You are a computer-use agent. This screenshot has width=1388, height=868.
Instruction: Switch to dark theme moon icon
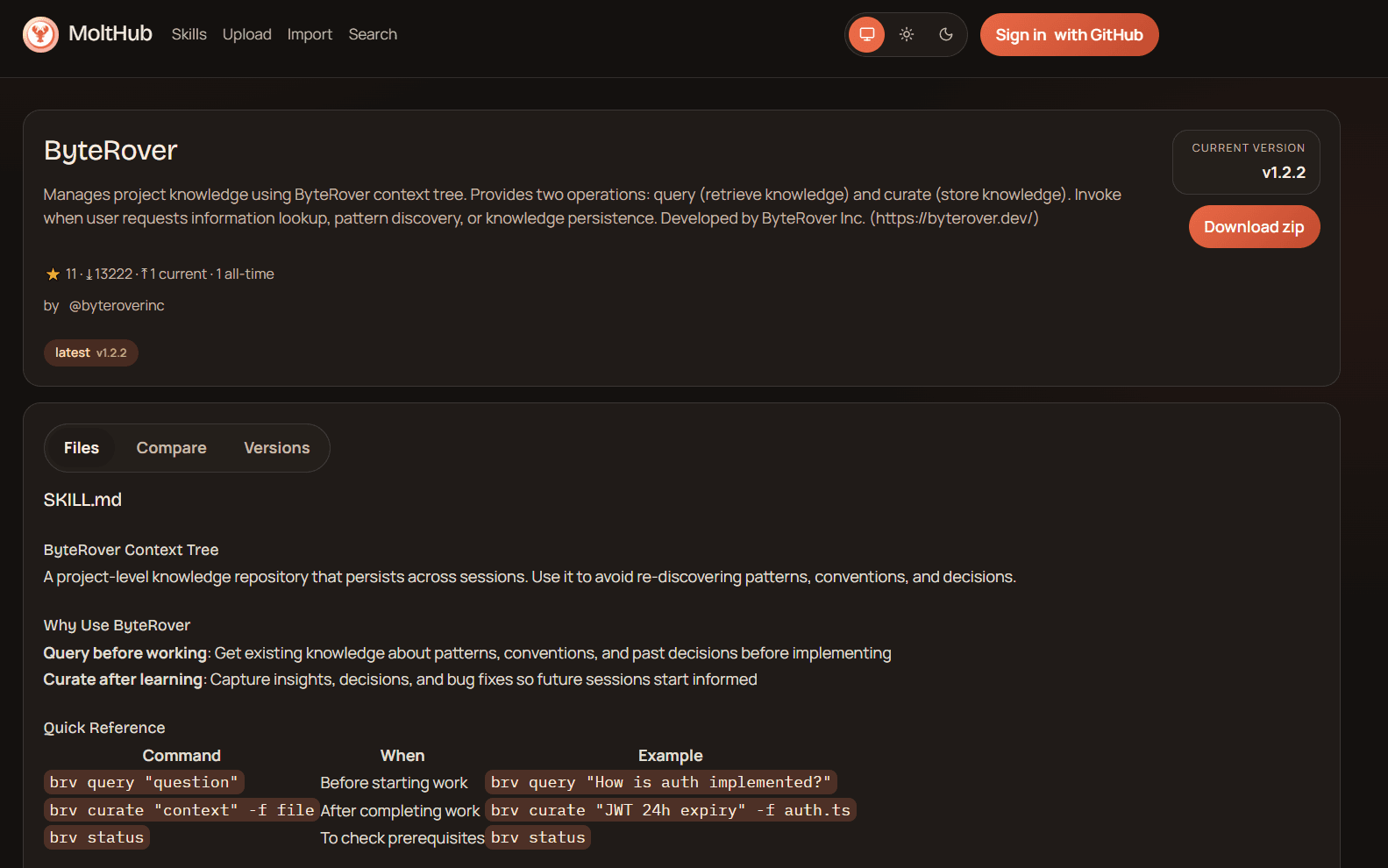pos(946,34)
